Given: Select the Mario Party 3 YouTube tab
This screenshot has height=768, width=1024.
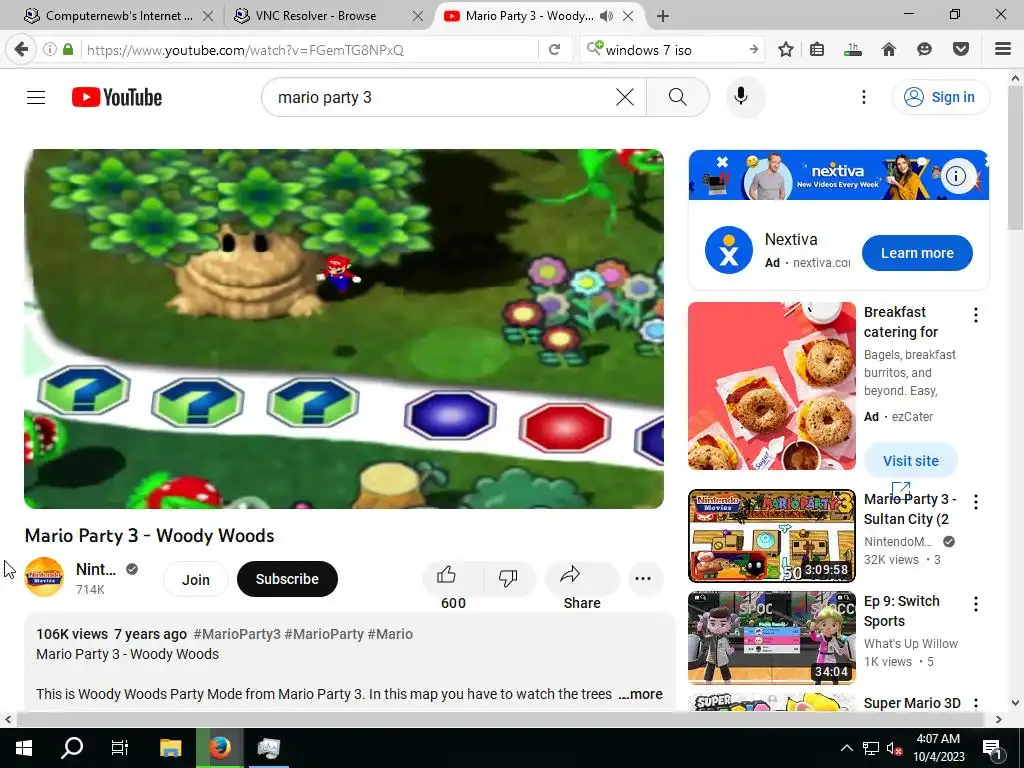Looking at the screenshot, I should click(529, 16).
